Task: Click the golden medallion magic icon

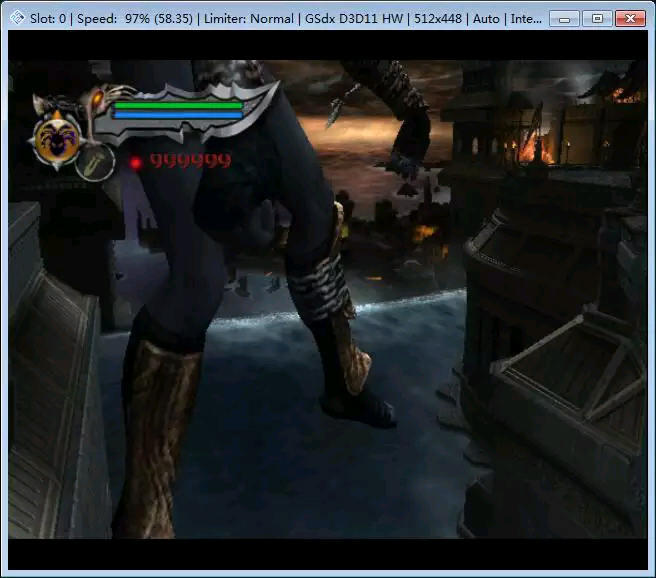Action: pyautogui.click(x=55, y=140)
